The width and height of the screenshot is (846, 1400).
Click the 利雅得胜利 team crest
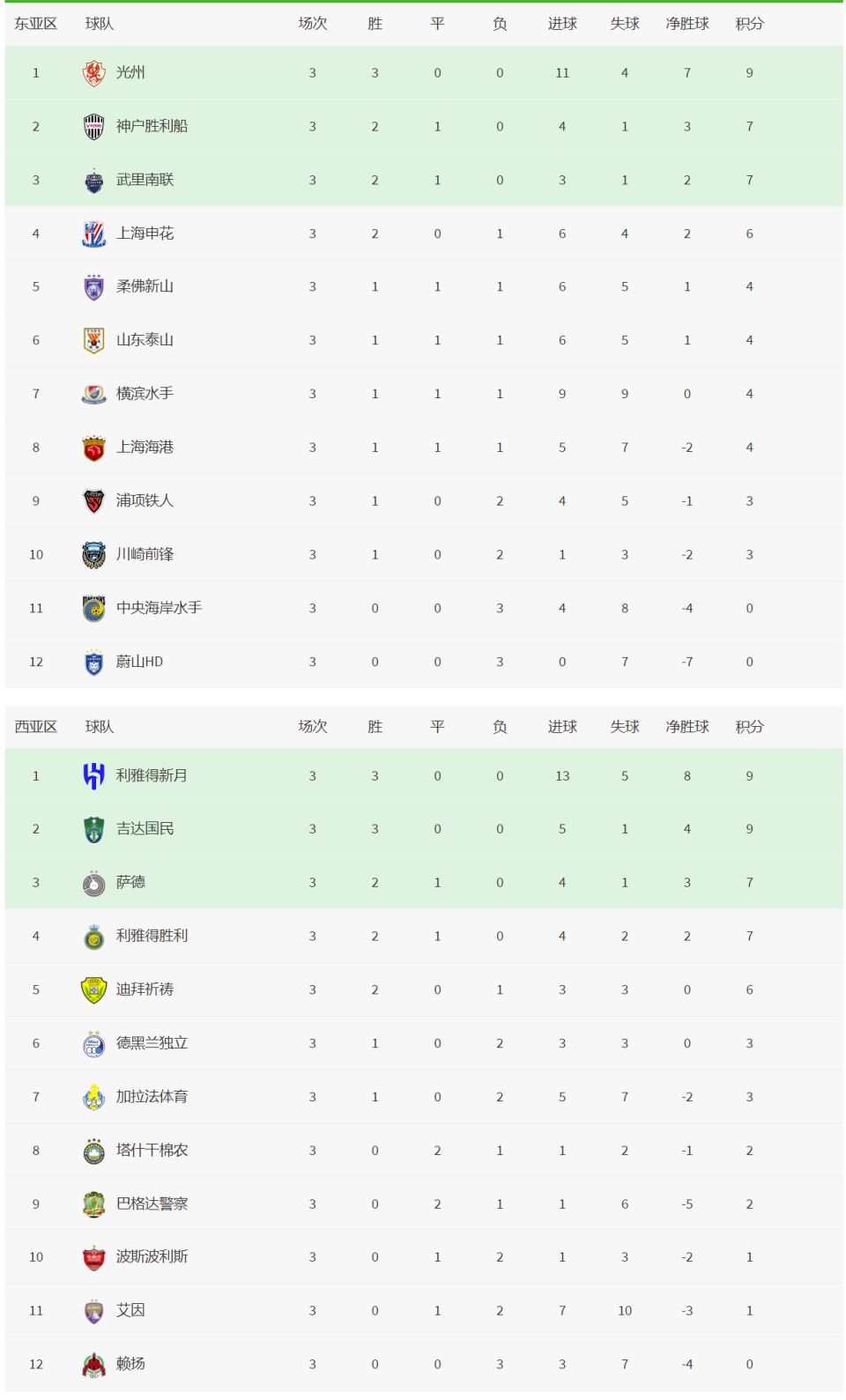[x=93, y=937]
